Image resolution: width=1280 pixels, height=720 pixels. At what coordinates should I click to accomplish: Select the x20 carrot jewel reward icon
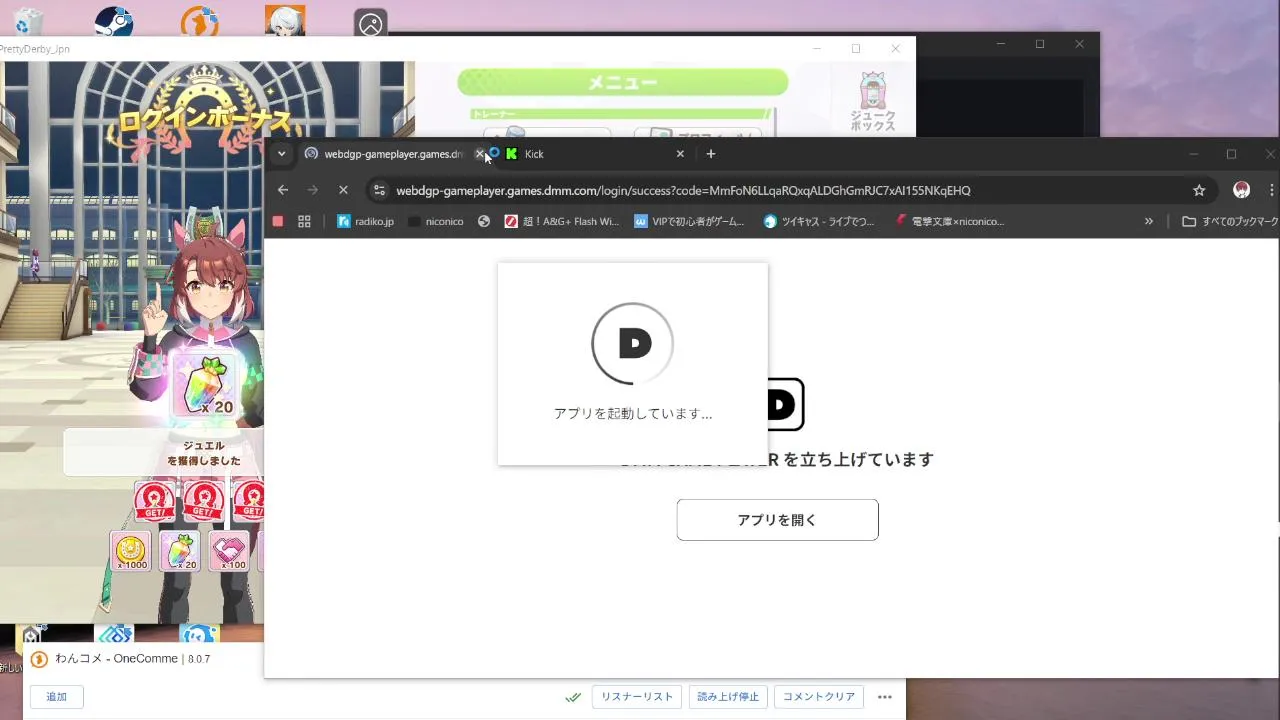click(180, 551)
